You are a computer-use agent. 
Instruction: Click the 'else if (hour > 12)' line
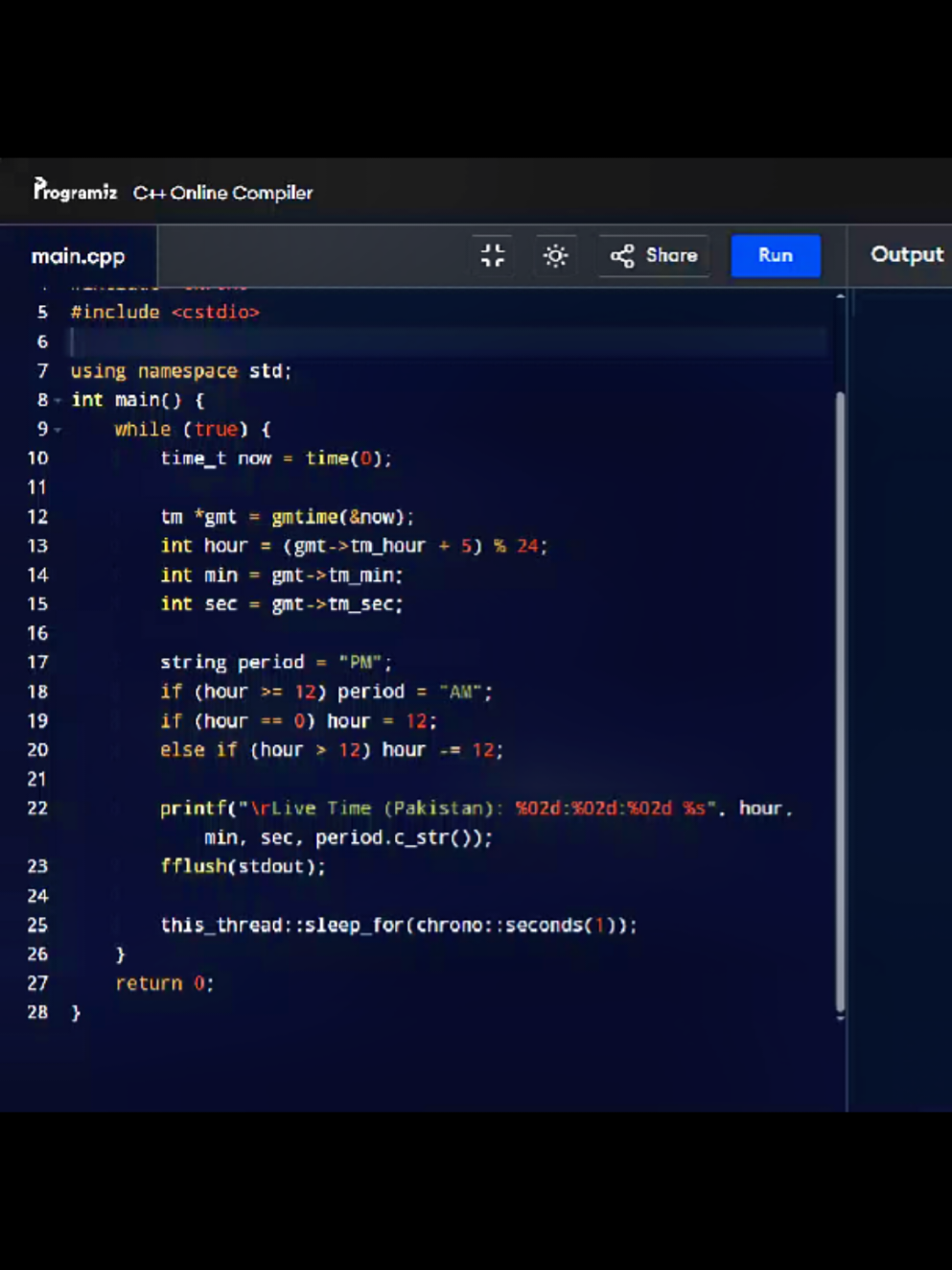pos(332,750)
